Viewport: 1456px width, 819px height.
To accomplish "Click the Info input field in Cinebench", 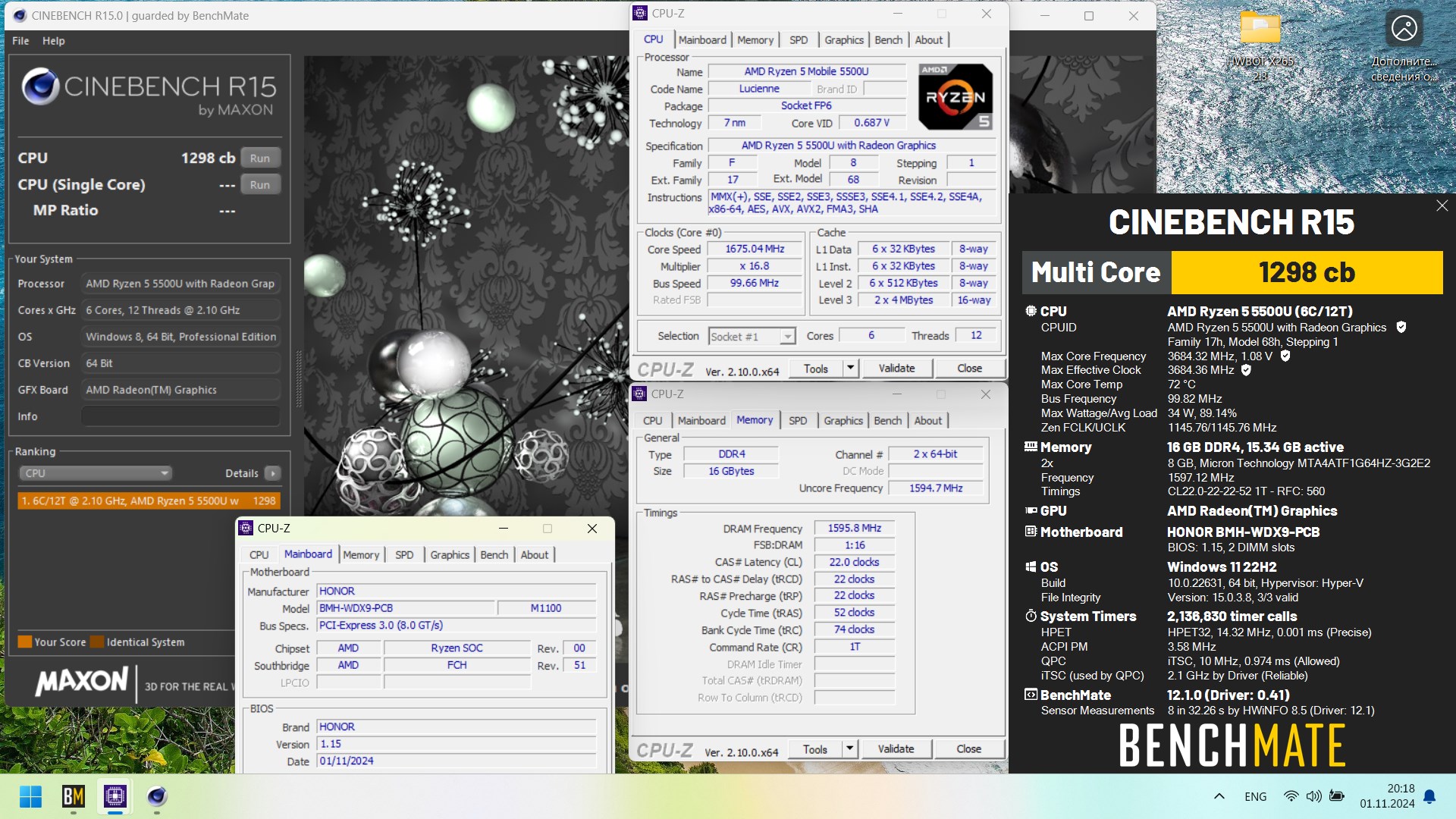I will click(x=180, y=416).
